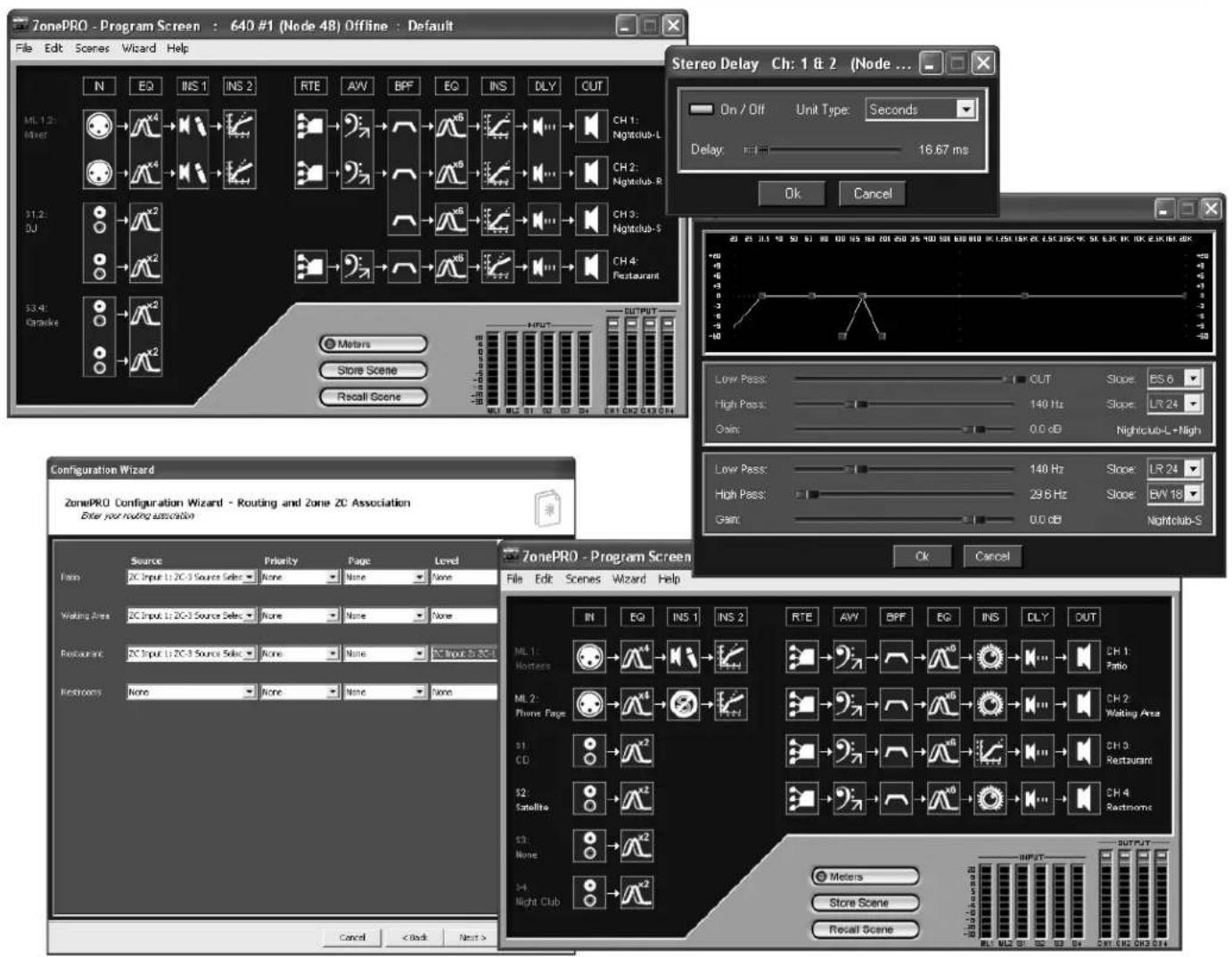1232x957 pixels.
Task: Open LR 24 slope dropdown beside 140 Hz Low Pass
Action: (1174, 468)
